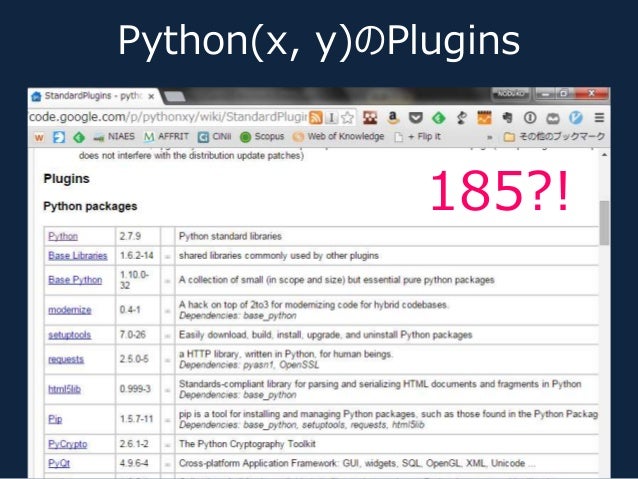Select the StandardPlugins browser tab

point(94,96)
